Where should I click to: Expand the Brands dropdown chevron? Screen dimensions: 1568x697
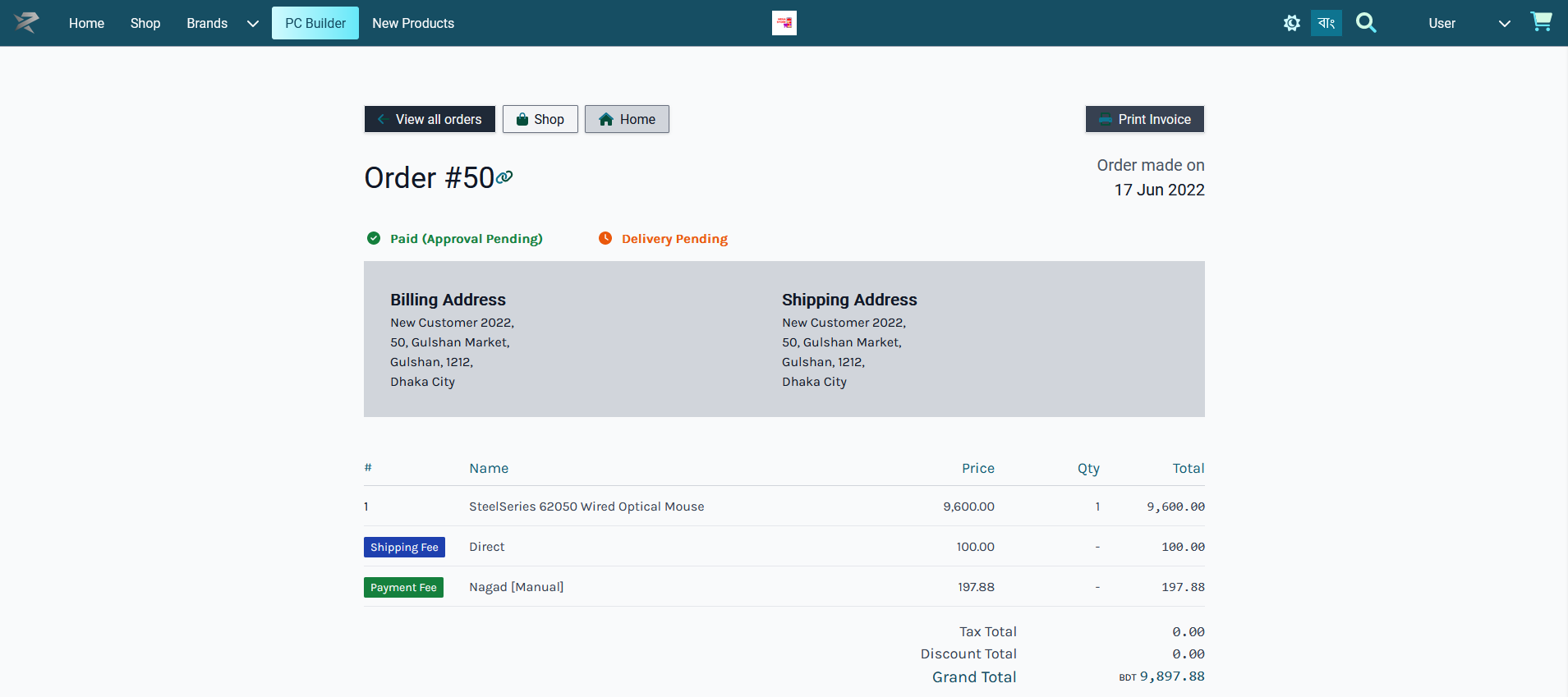[x=253, y=24]
